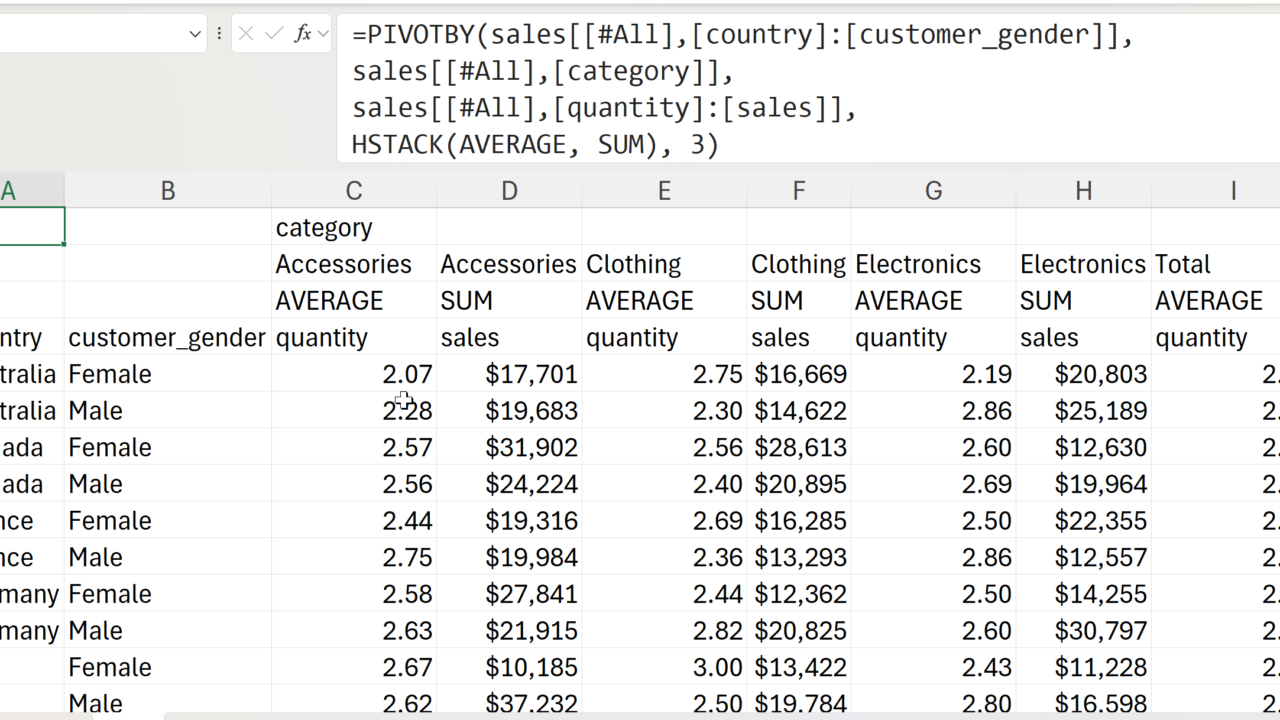
Task: Click the Insert Function fx icon
Action: (302, 34)
